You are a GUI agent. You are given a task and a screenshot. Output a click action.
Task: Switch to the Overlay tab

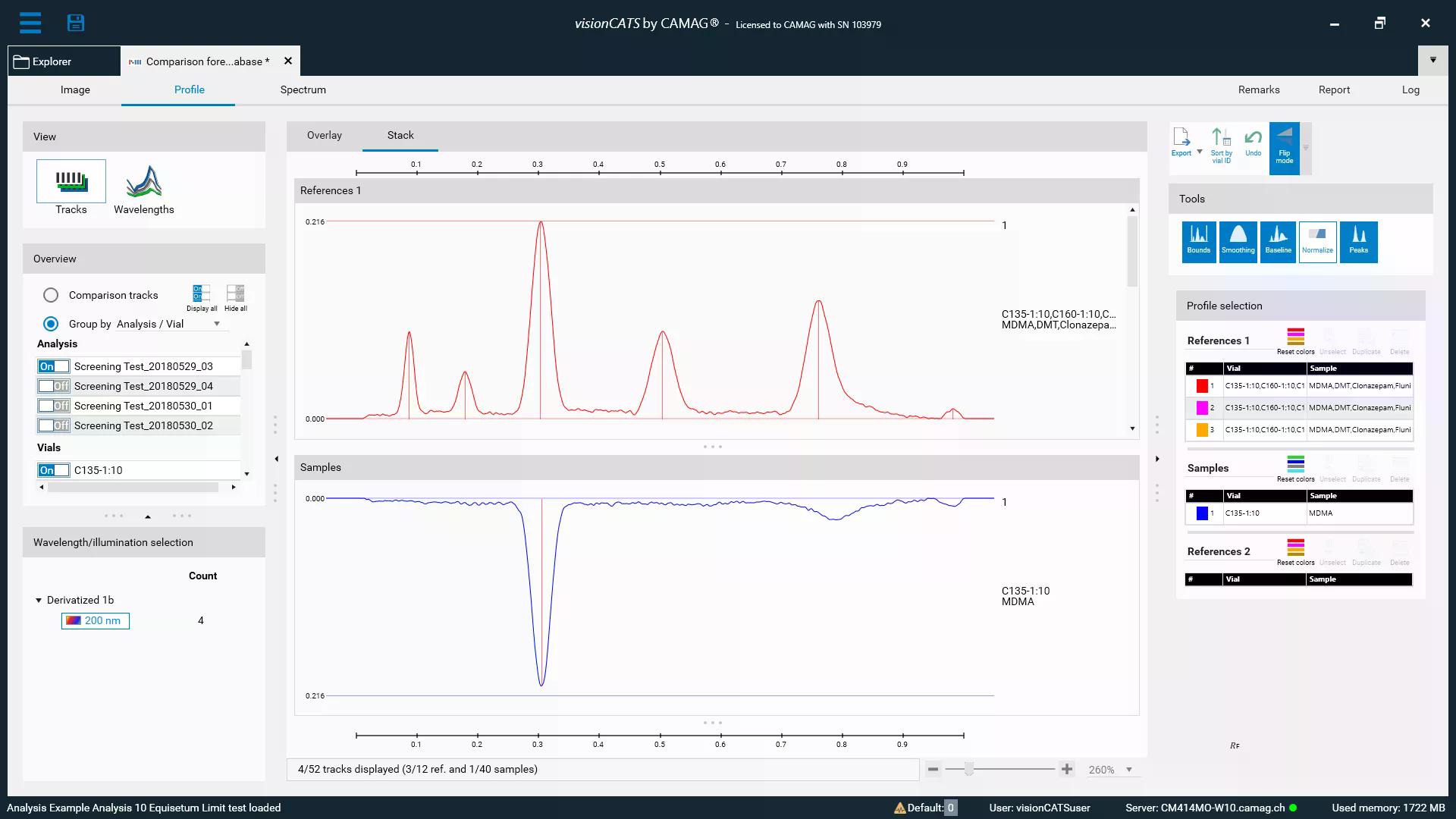tap(324, 135)
